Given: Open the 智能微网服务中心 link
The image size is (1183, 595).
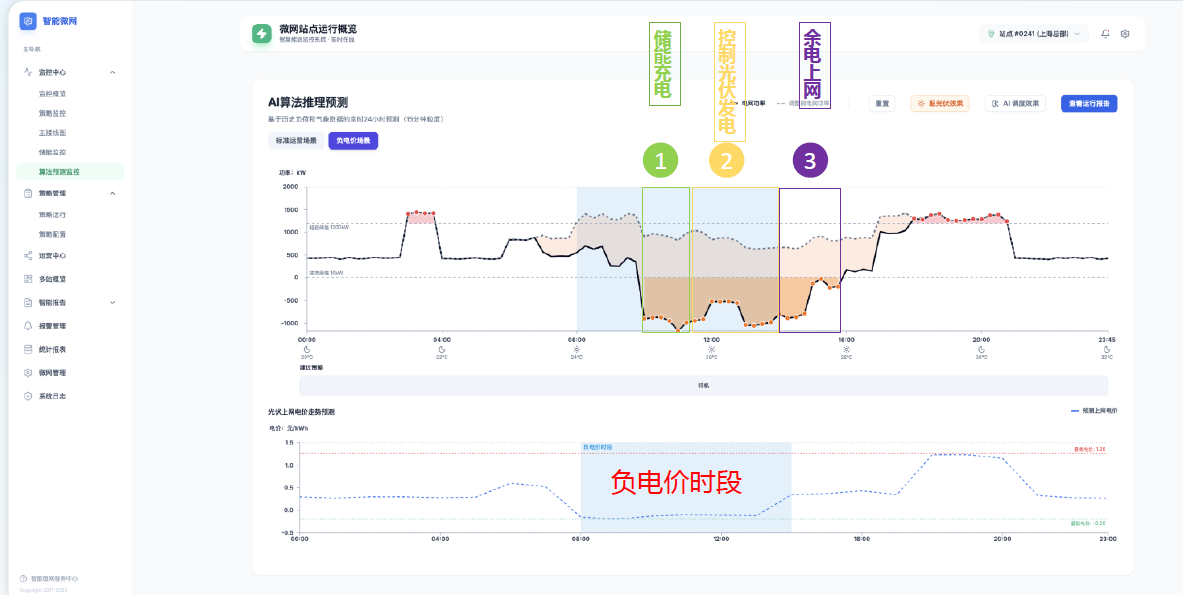Looking at the screenshot, I should click(x=54, y=578).
